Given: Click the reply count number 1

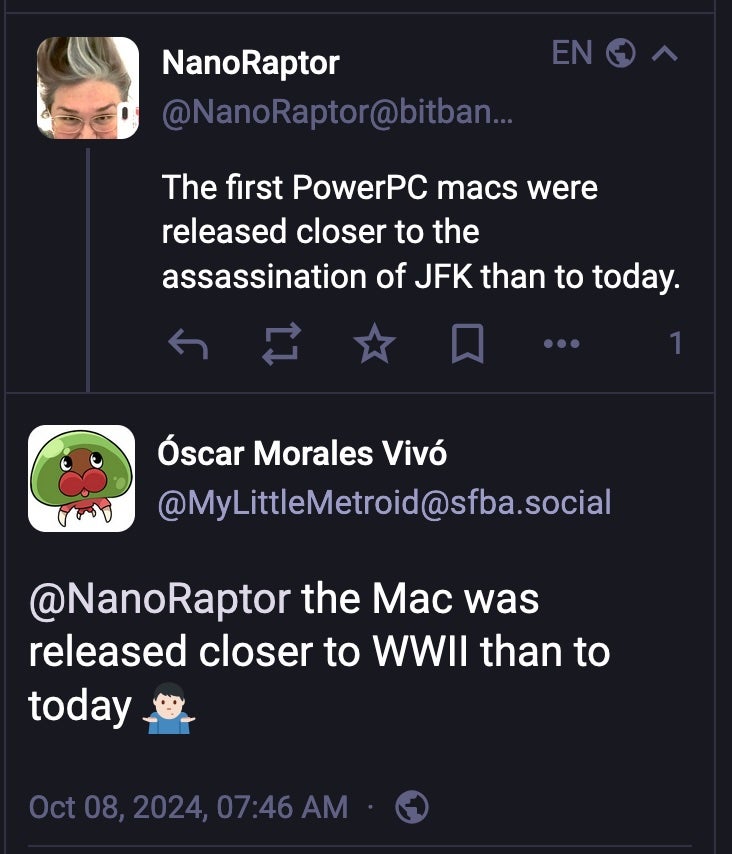Looking at the screenshot, I should [x=676, y=345].
